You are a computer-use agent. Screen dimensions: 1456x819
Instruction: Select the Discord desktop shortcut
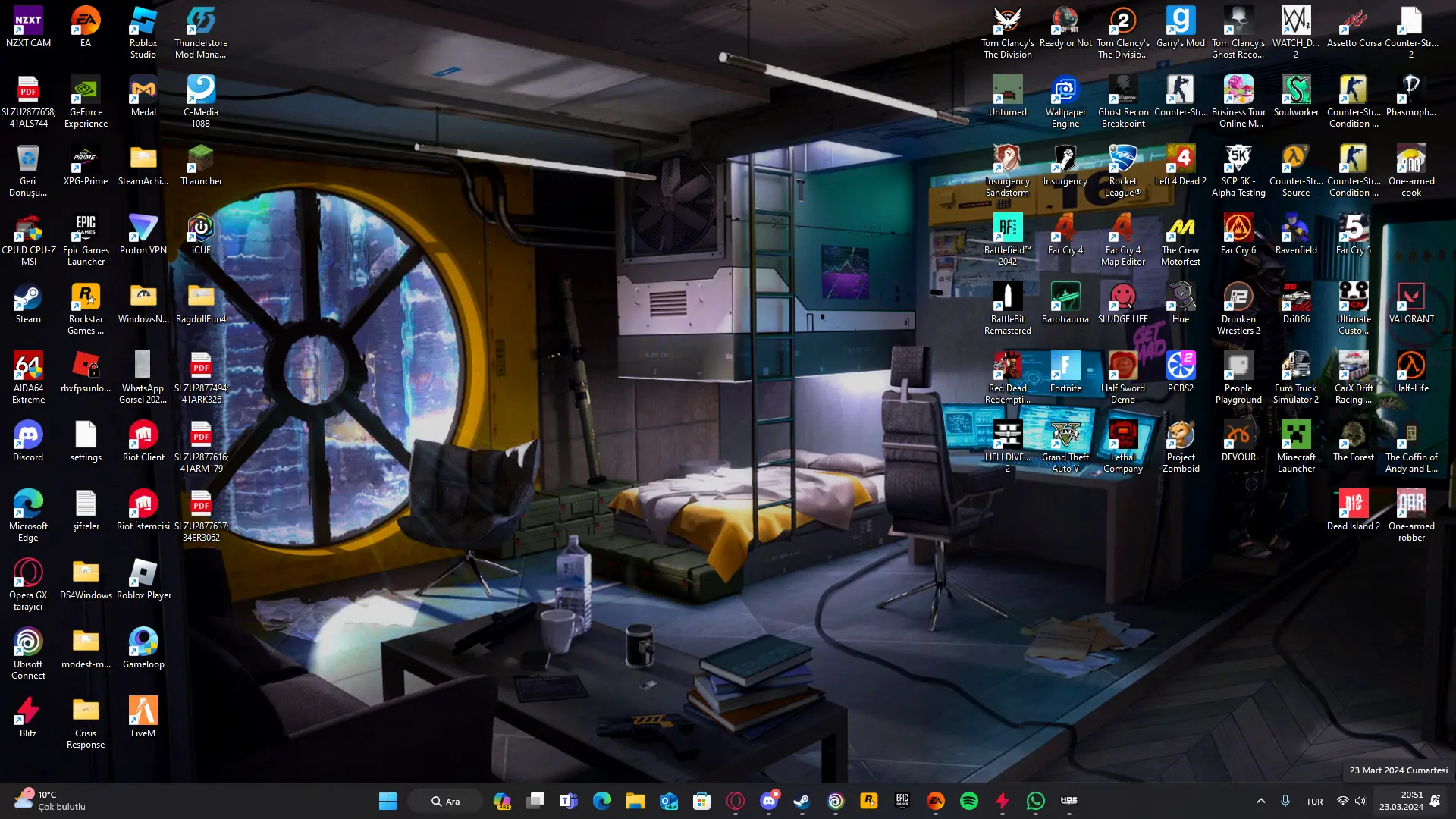pyautogui.click(x=28, y=442)
